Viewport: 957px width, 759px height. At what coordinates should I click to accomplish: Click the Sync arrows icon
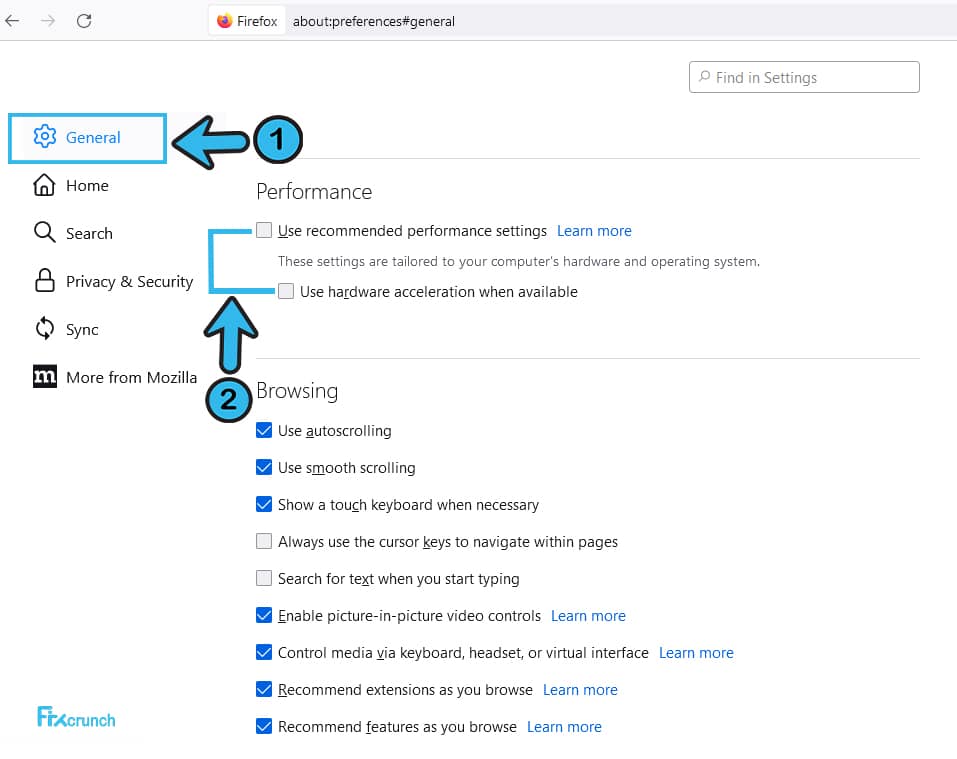[45, 328]
